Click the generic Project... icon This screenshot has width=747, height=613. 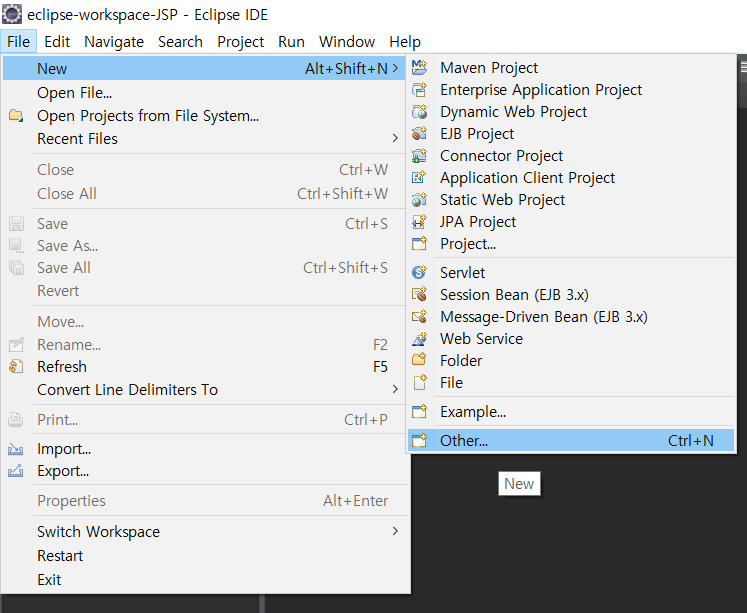pyautogui.click(x=419, y=243)
